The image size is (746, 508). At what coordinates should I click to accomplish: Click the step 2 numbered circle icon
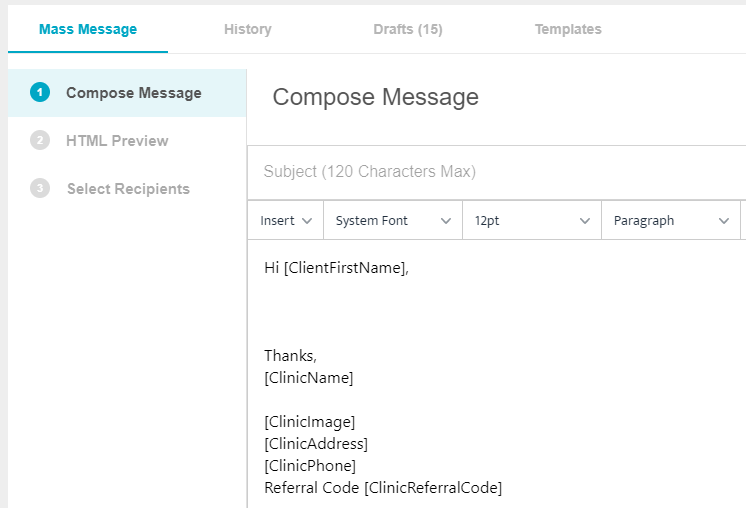coord(40,141)
